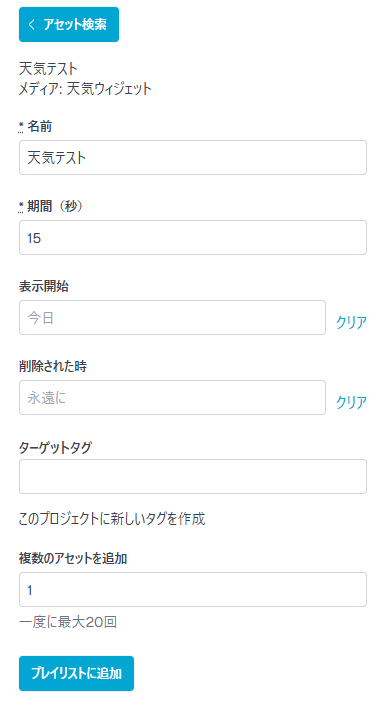Image resolution: width=392 pixels, height=718 pixels.
Task: Open the 表示開始 date field
Action: tap(172, 317)
